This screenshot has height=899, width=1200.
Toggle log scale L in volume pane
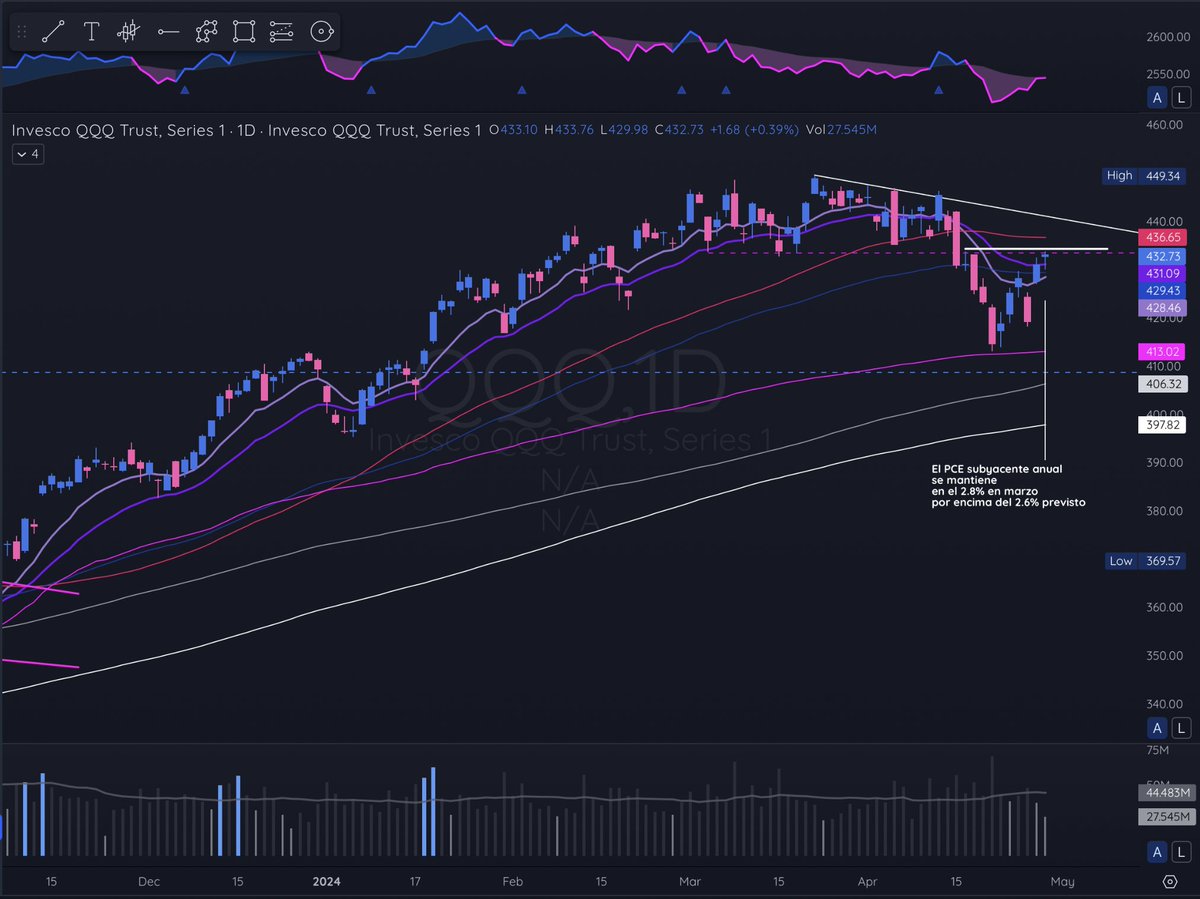(x=1181, y=851)
